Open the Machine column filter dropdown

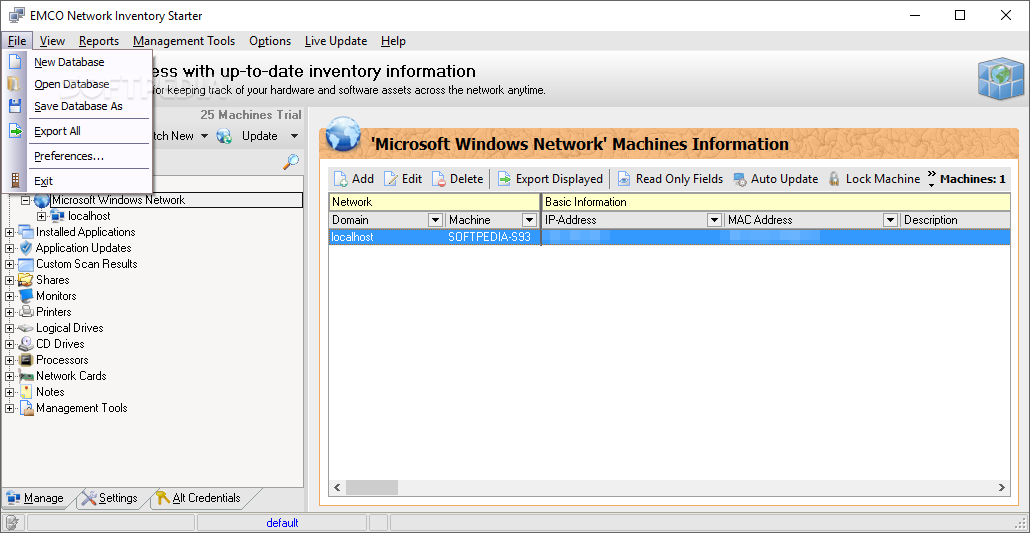(x=529, y=220)
